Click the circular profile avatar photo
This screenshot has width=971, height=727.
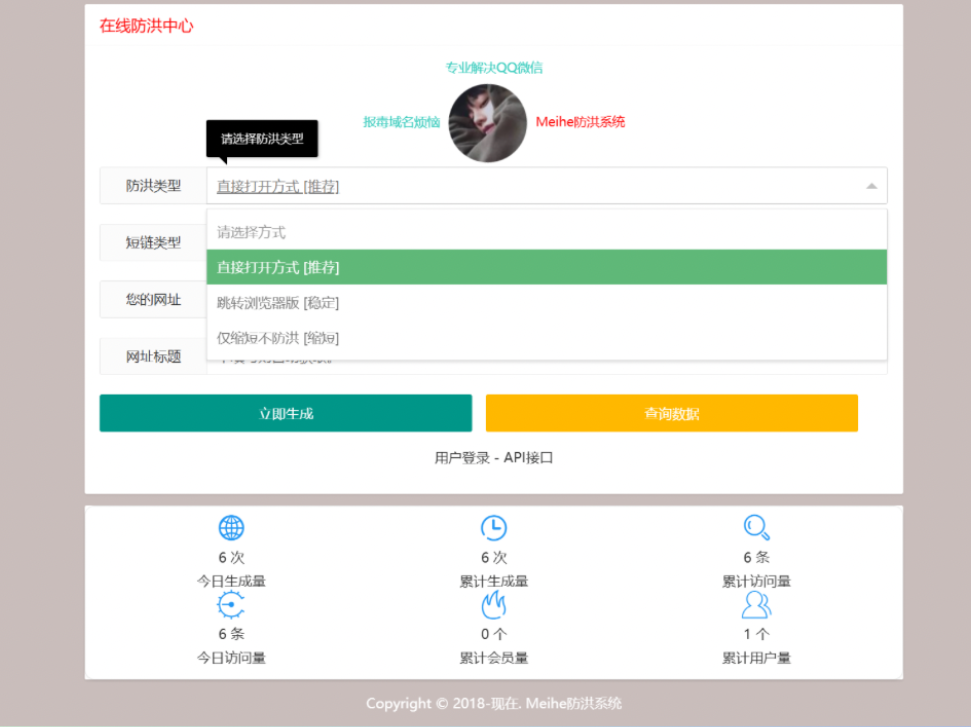click(487, 123)
